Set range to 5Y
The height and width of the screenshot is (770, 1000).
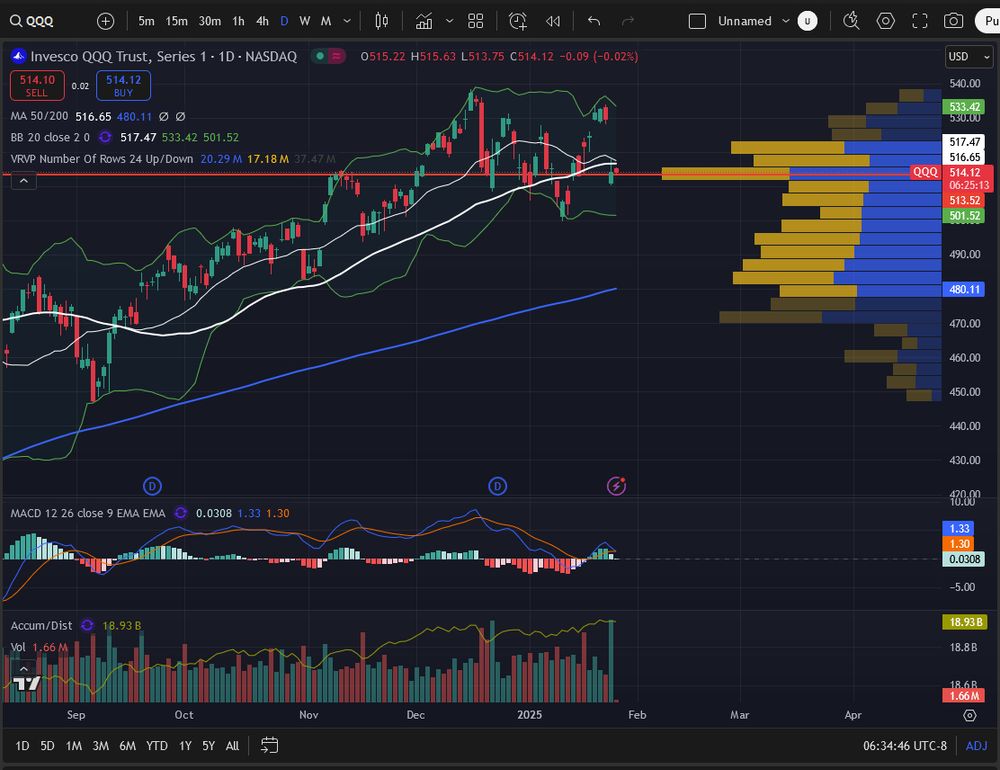pyautogui.click(x=209, y=746)
